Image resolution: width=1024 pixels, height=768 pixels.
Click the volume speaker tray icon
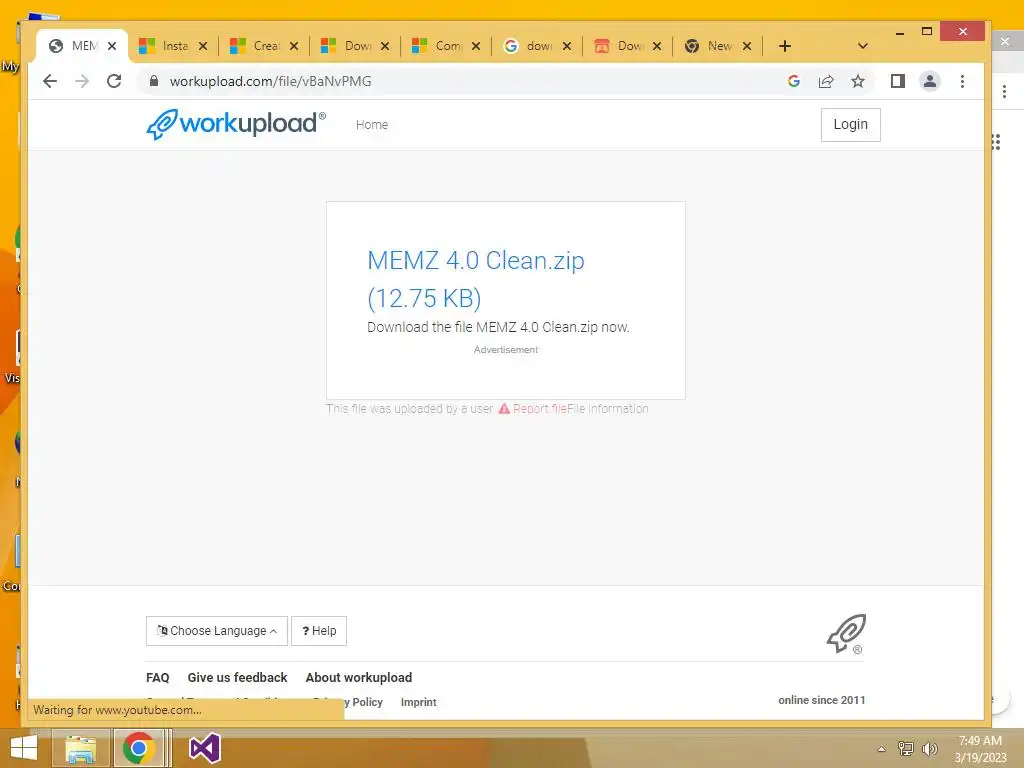929,749
